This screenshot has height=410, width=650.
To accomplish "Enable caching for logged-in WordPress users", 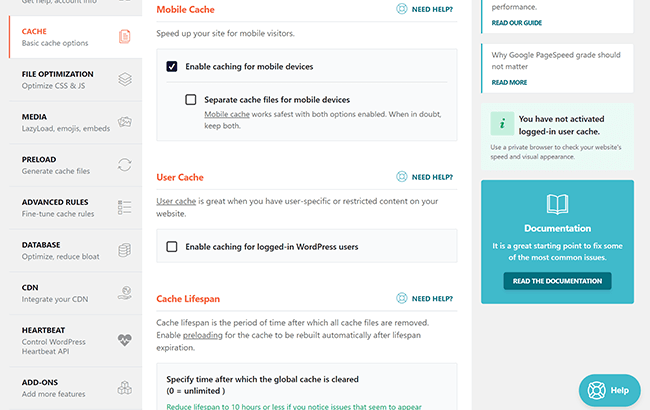I will (172, 247).
